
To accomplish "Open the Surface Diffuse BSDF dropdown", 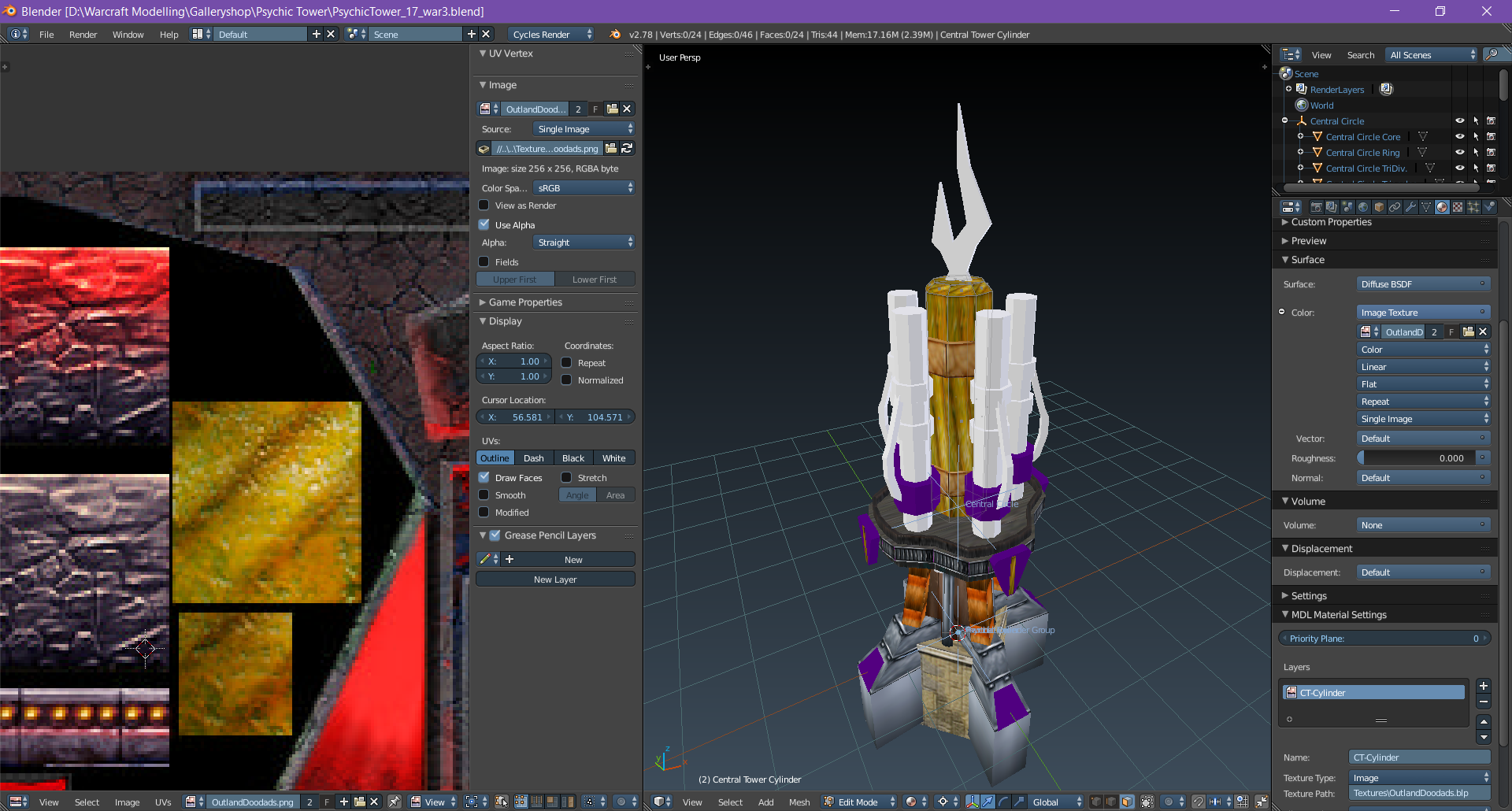I will [x=1423, y=283].
